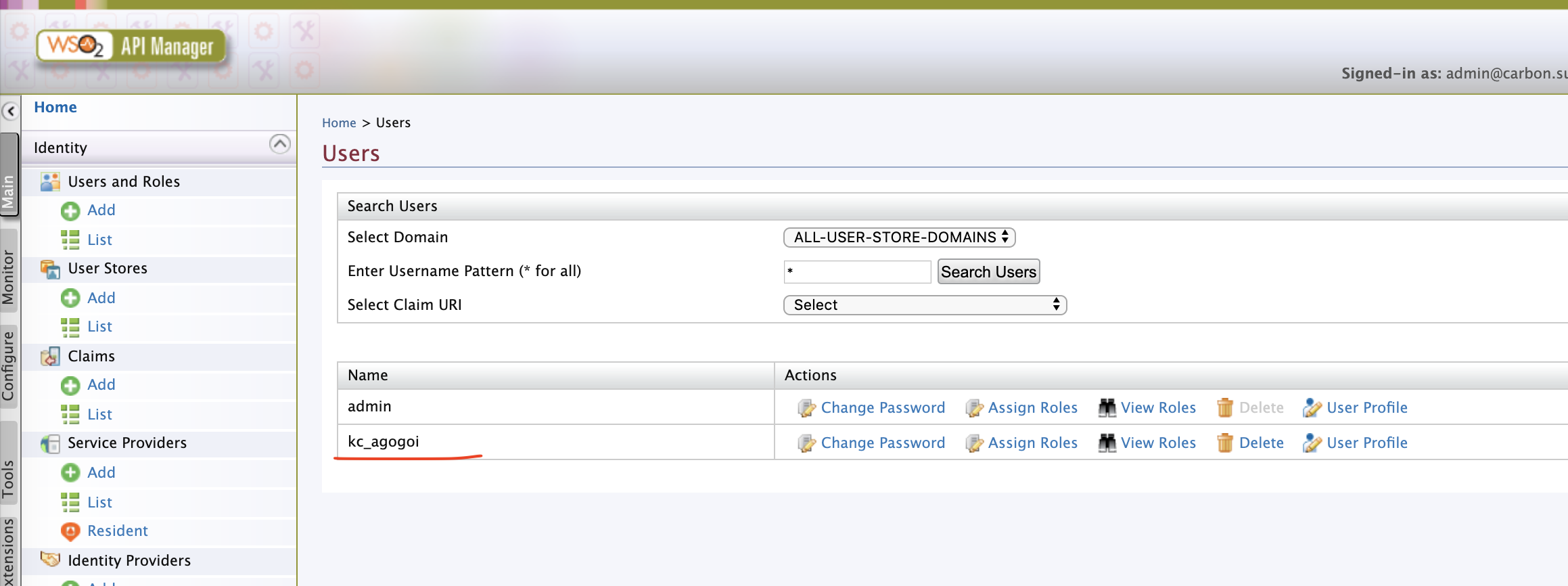Open the Tools side tab
This screenshot has width=1568, height=586.
tap(9, 478)
